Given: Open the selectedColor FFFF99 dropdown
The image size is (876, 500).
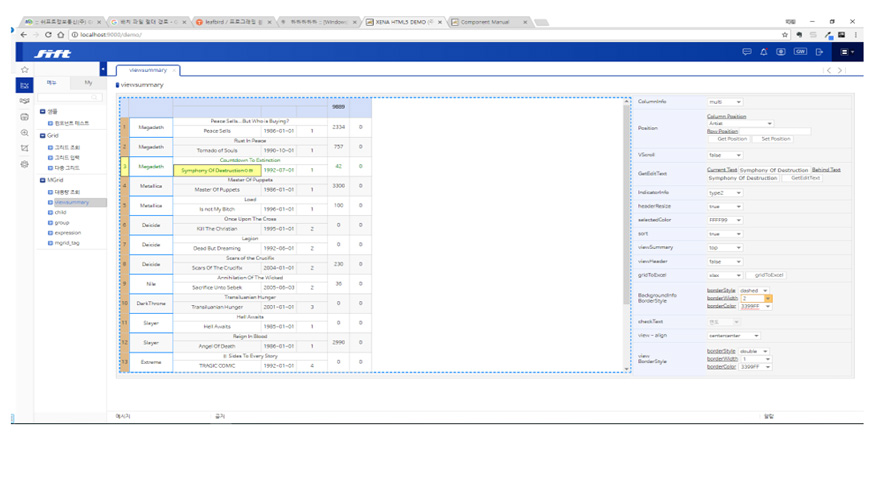Looking at the screenshot, I should [x=725, y=220].
